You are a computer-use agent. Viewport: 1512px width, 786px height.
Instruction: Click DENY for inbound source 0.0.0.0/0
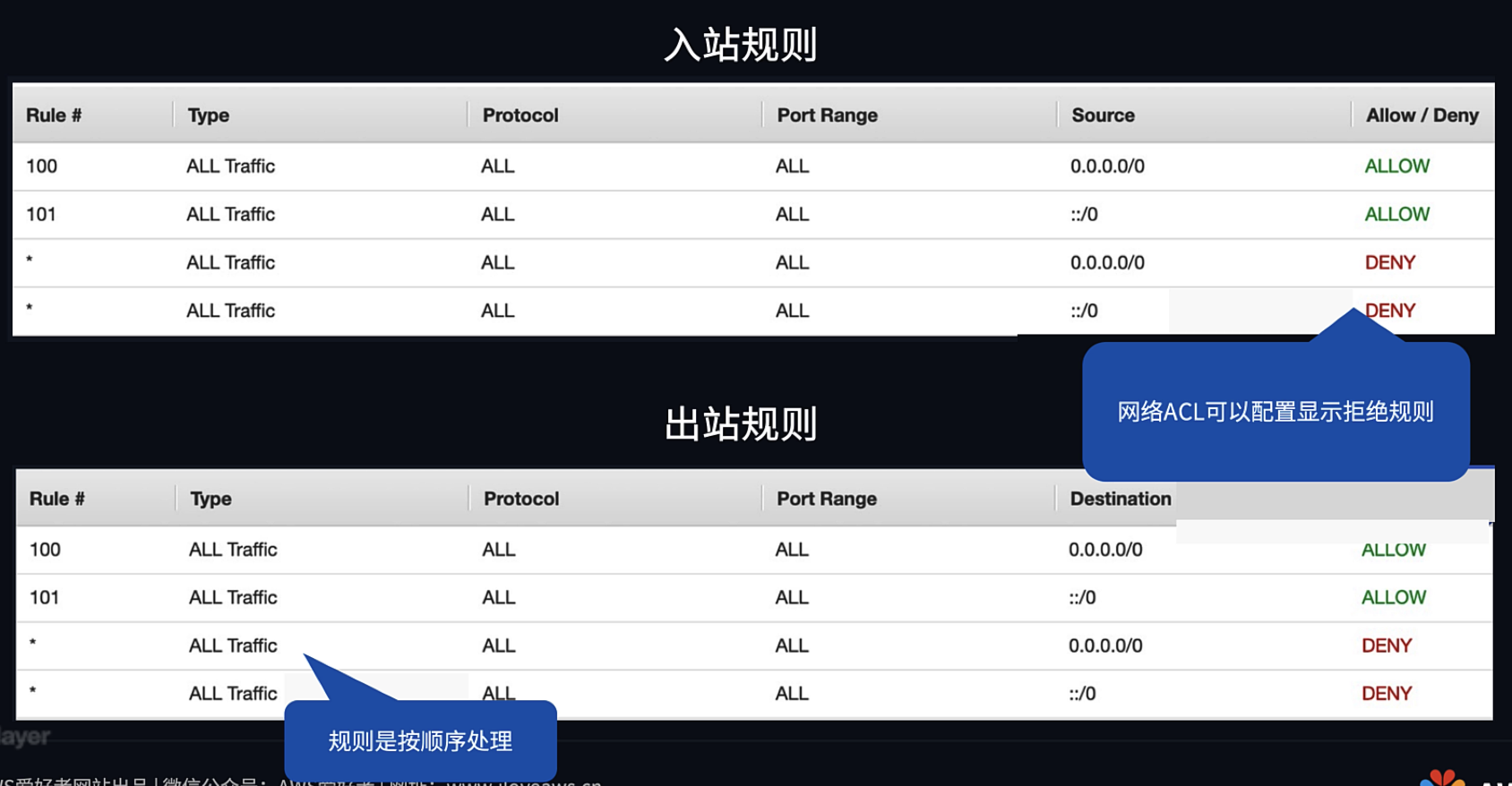[1390, 262]
